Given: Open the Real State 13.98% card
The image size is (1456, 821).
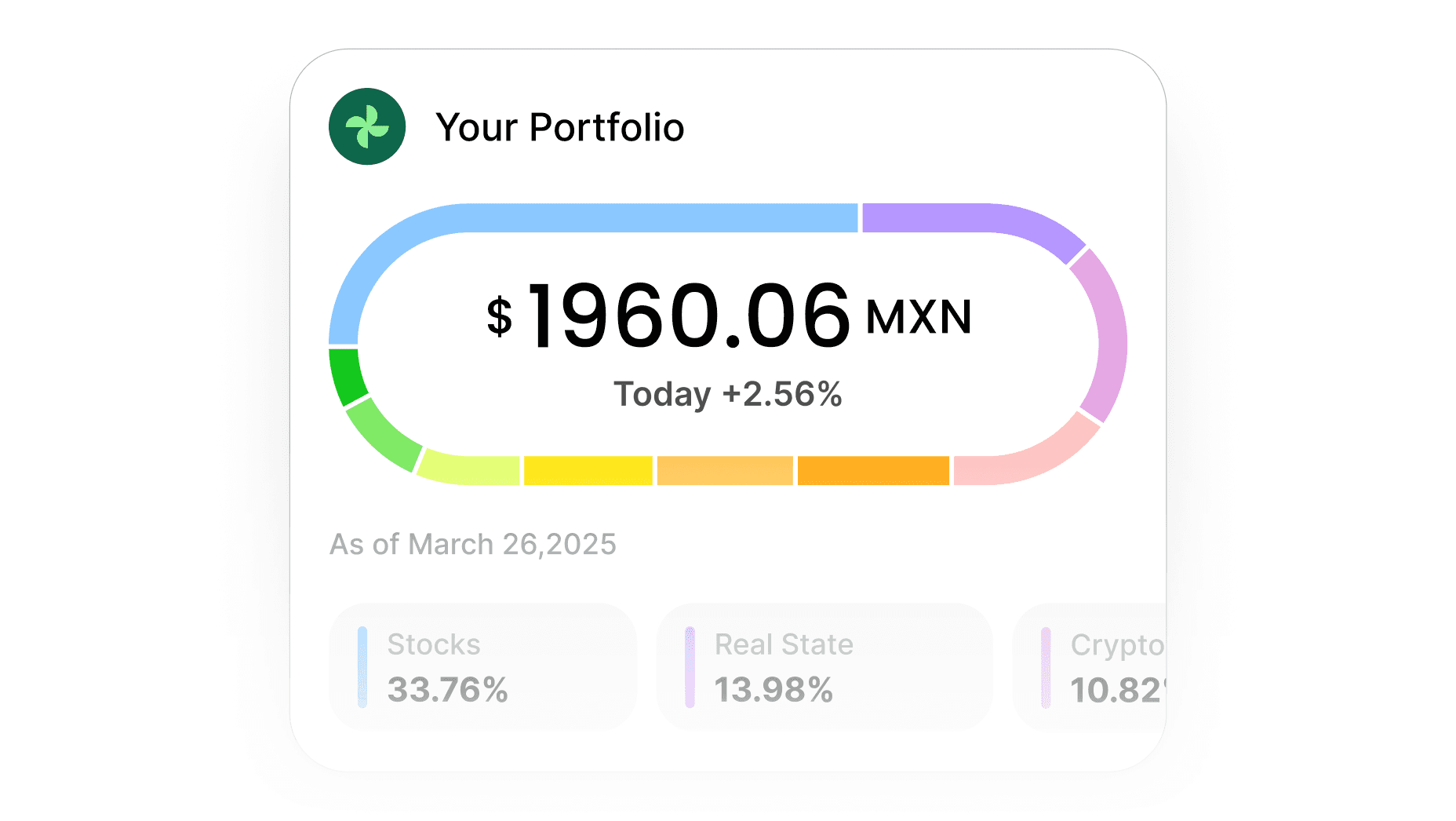Looking at the screenshot, I should (824, 667).
